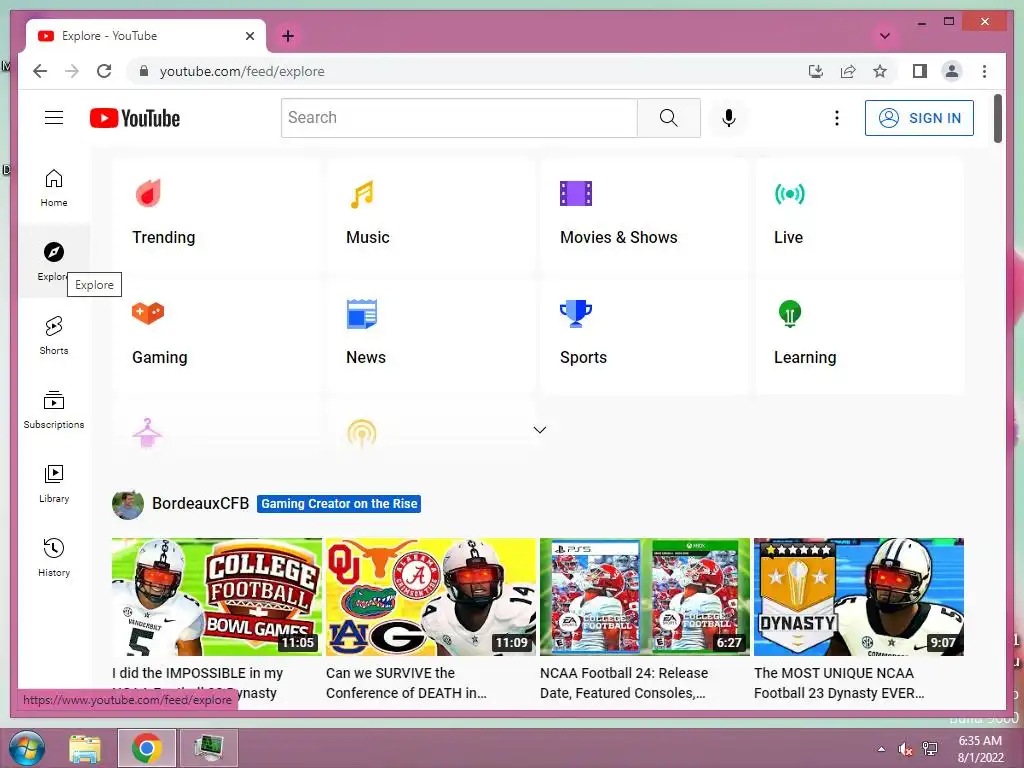Reload the page in Chrome
This screenshot has height=768, width=1024.
coord(104,71)
